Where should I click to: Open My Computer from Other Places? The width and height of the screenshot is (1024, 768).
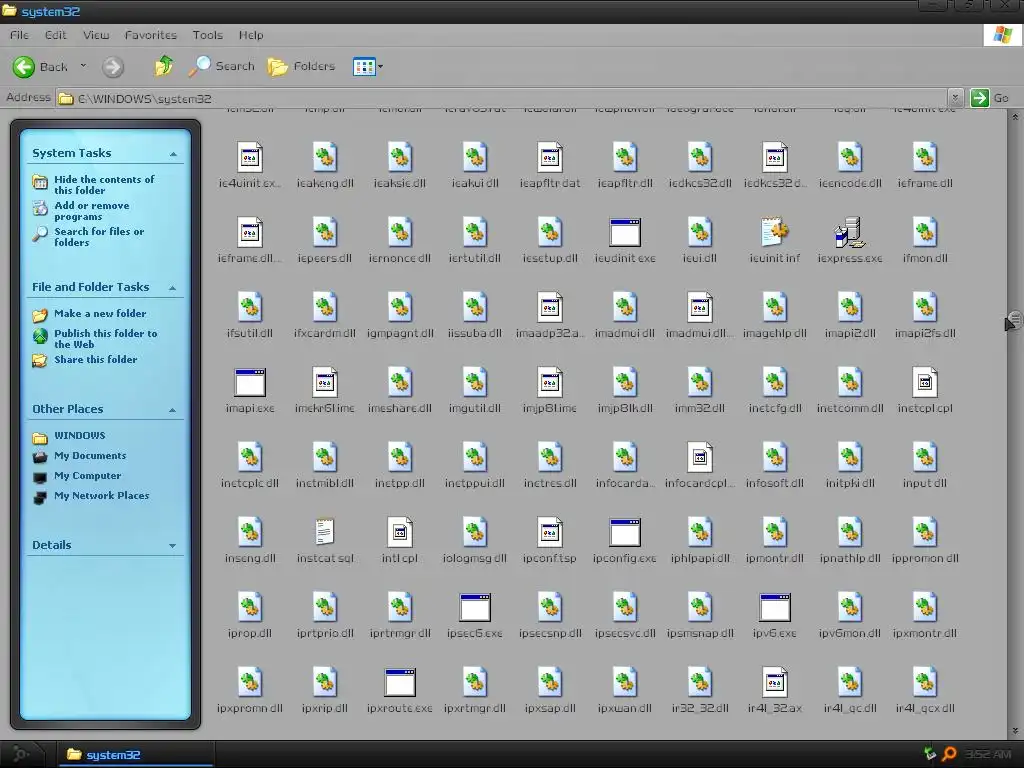pyautogui.click(x=88, y=476)
